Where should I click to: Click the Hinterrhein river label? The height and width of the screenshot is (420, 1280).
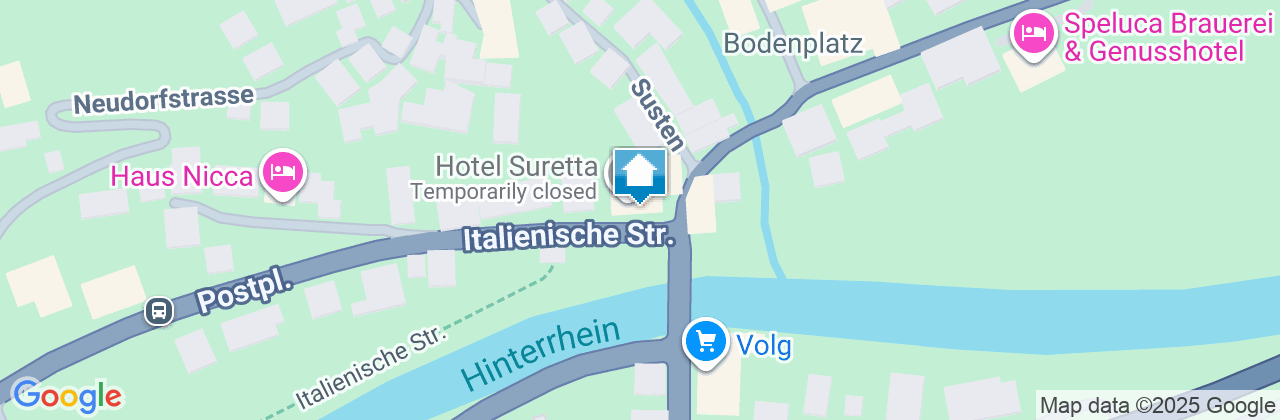pyautogui.click(x=541, y=355)
